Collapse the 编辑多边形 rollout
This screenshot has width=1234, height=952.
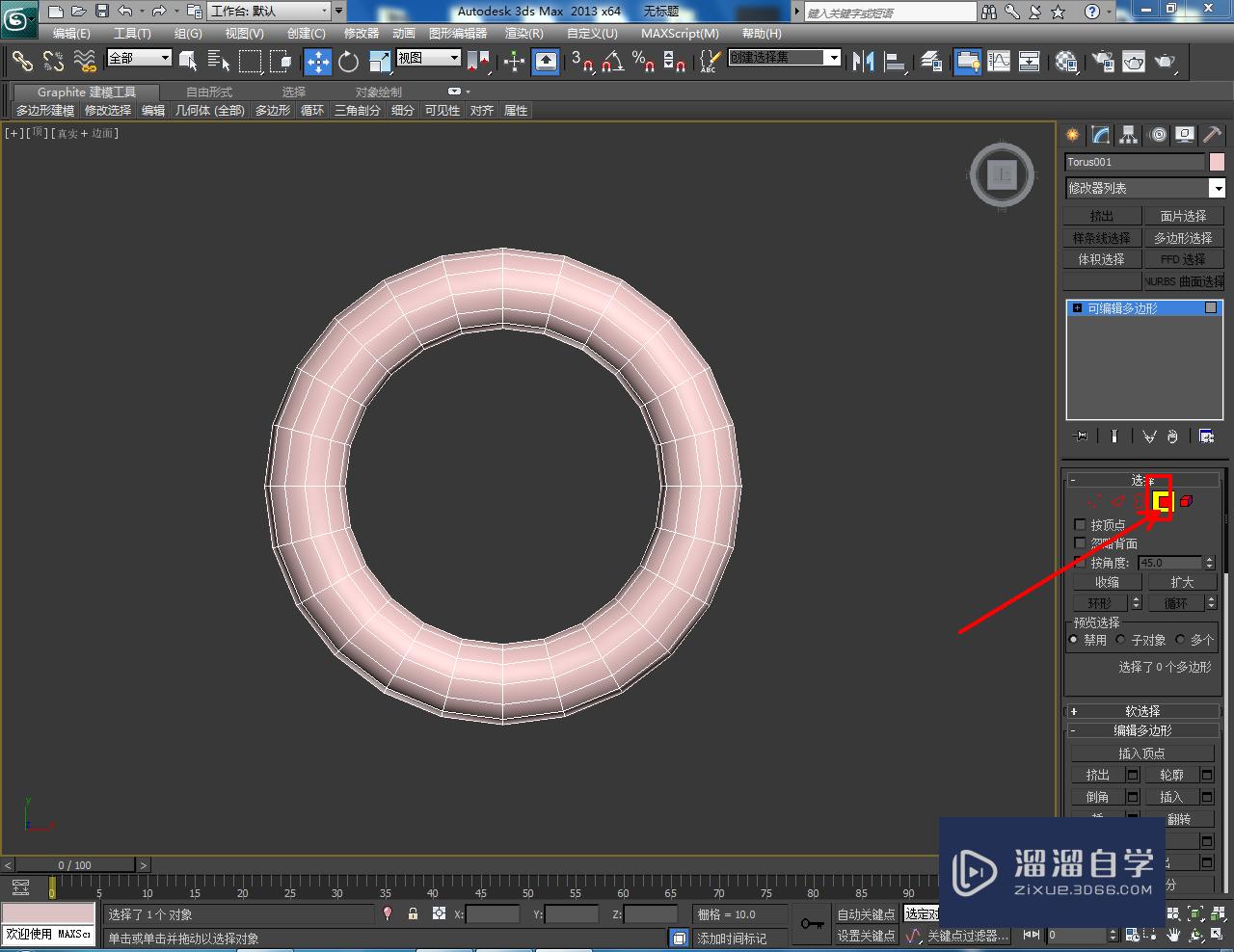click(x=1142, y=730)
